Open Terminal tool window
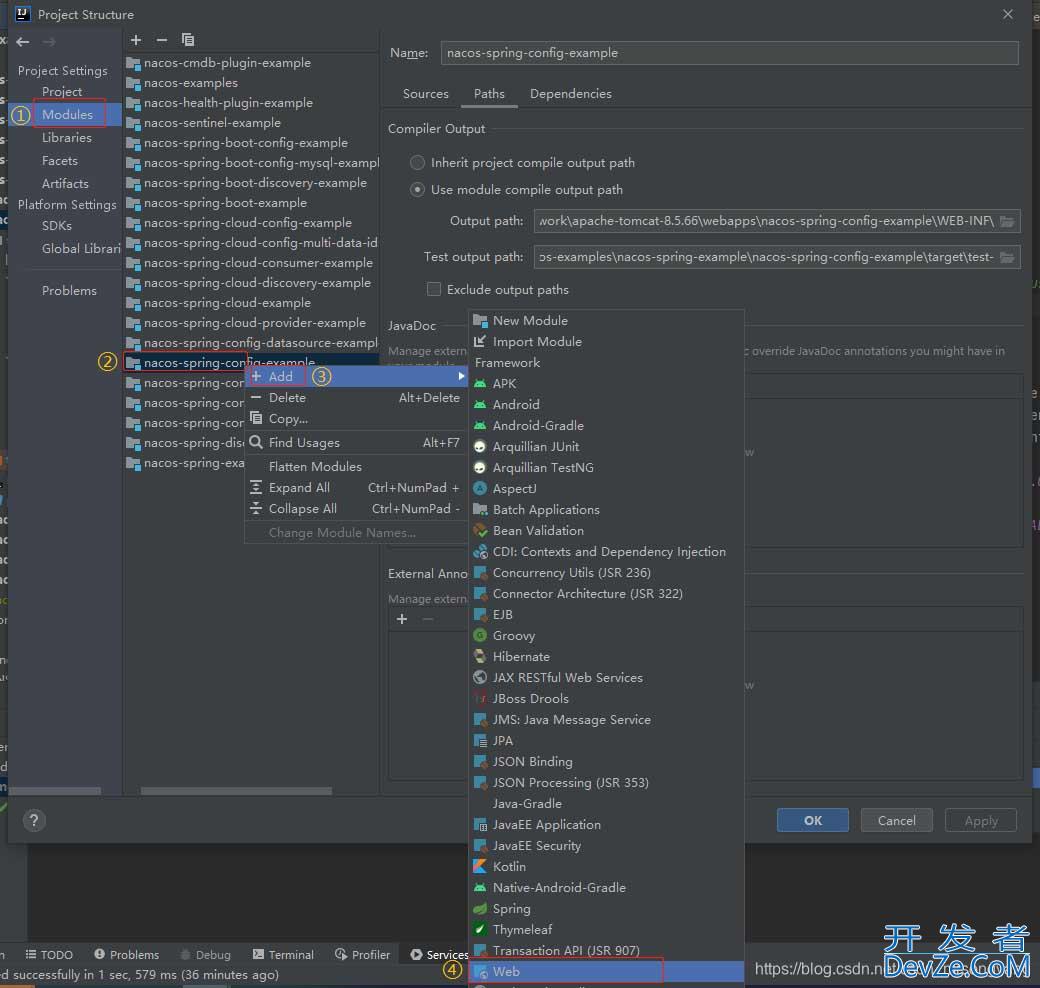This screenshot has height=988, width=1040. point(283,954)
